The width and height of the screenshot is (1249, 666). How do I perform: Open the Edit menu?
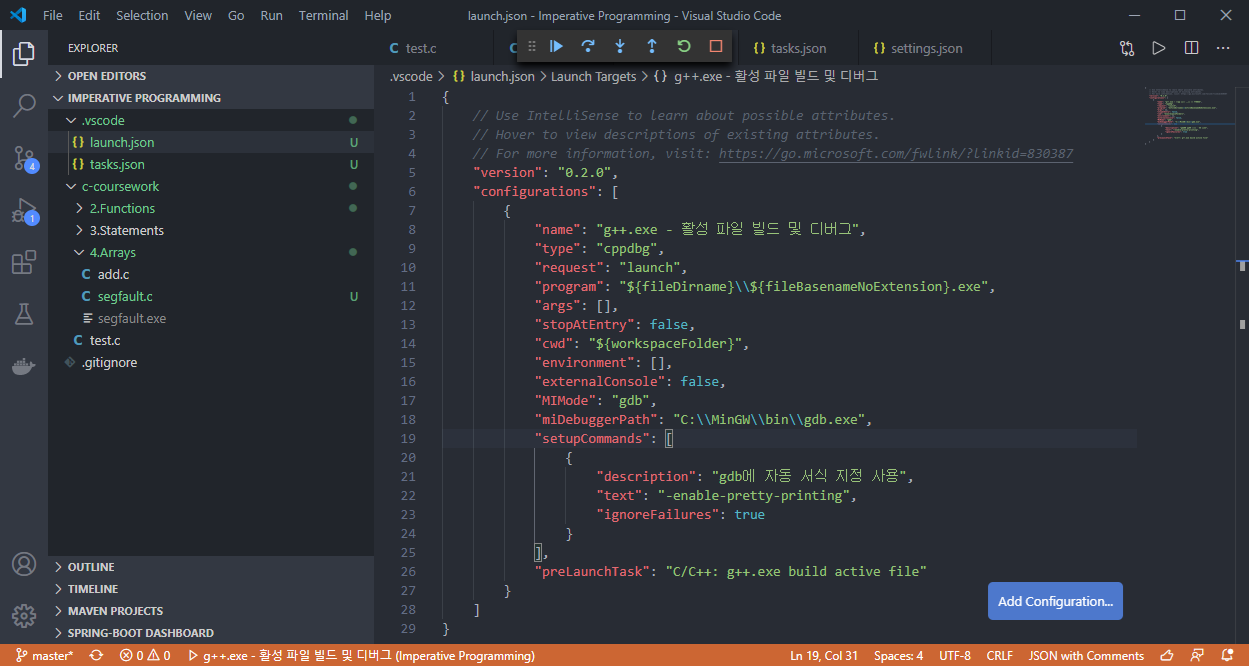[89, 16]
